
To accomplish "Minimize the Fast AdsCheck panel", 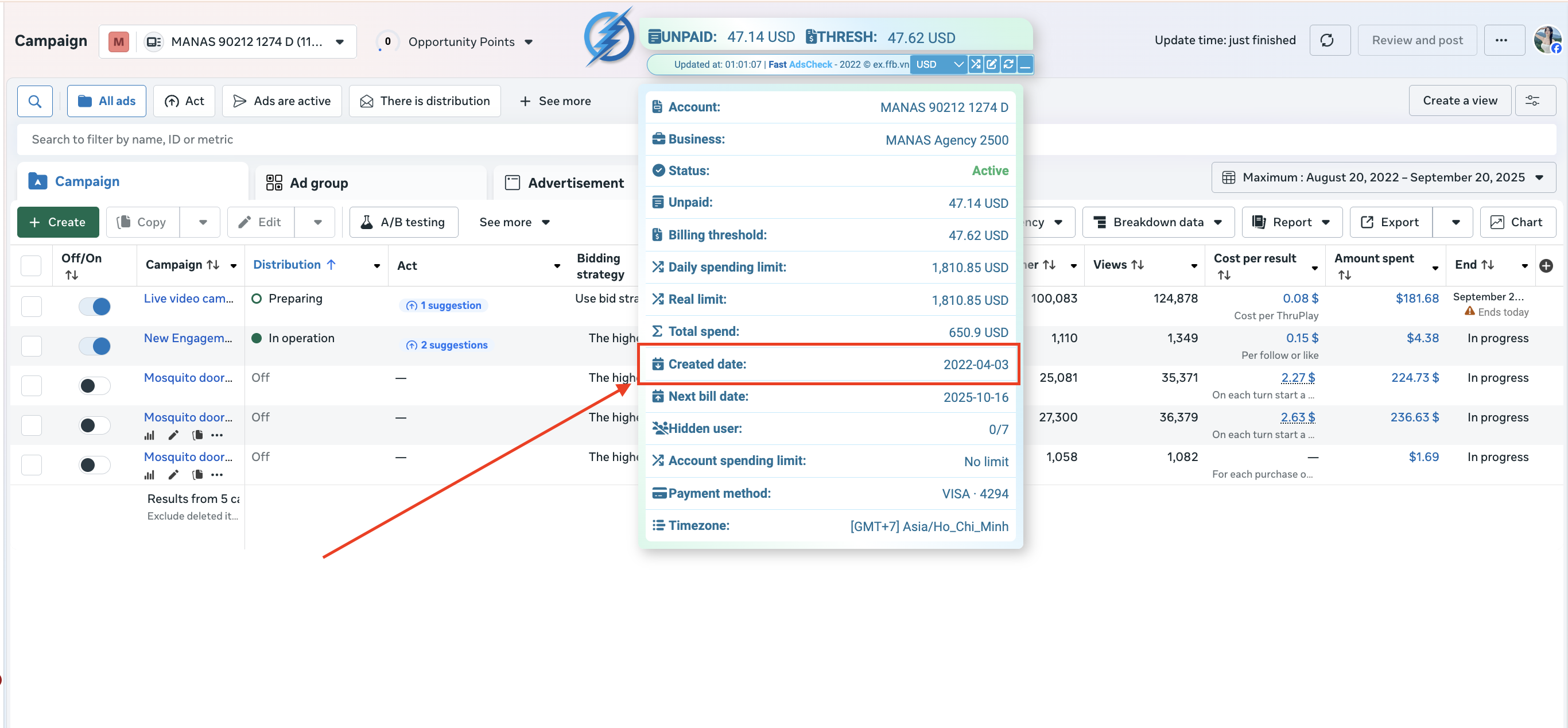I will tap(1025, 64).
